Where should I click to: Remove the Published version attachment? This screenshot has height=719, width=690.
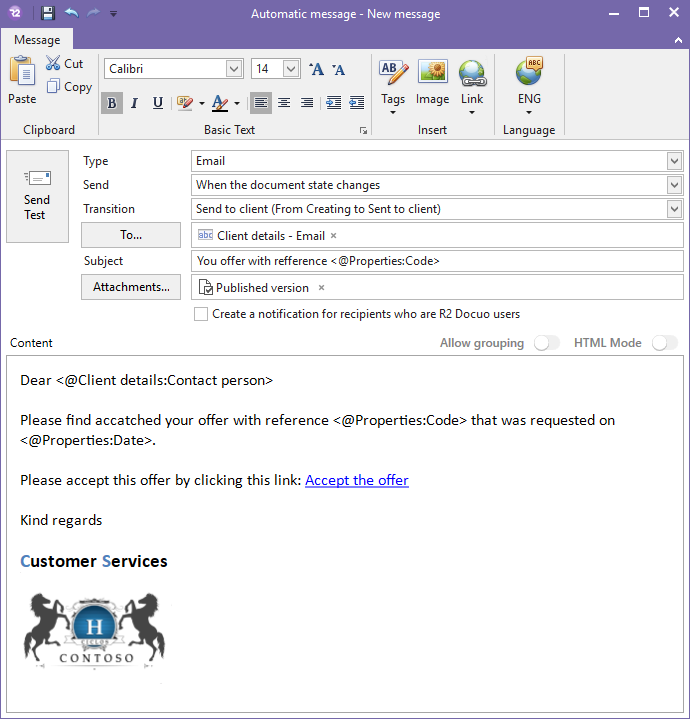[x=321, y=288]
